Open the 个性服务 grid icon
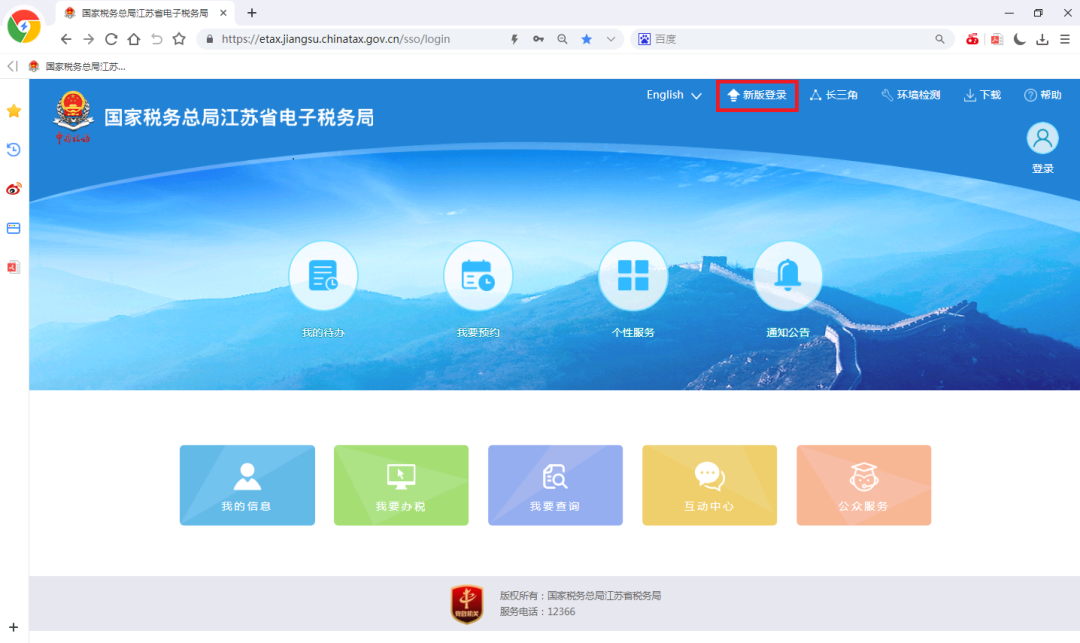Screen dimensions: 1080x643 [633, 276]
